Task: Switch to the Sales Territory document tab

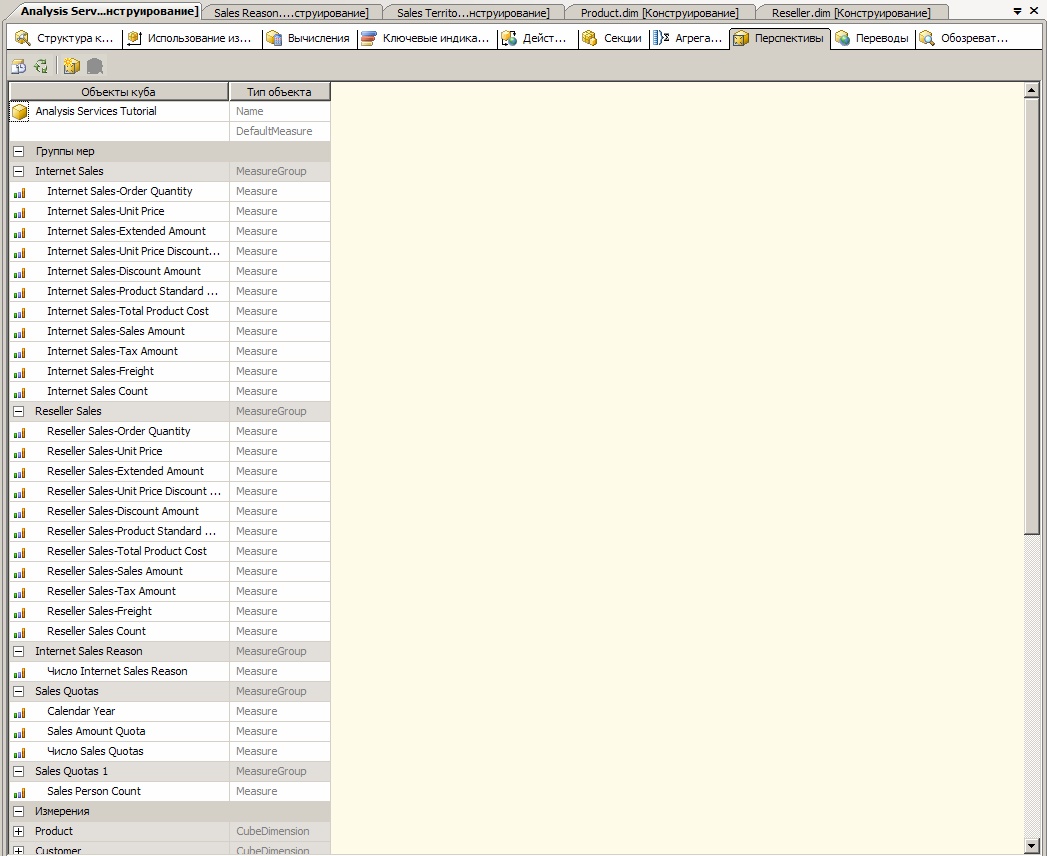Action: coord(473,13)
